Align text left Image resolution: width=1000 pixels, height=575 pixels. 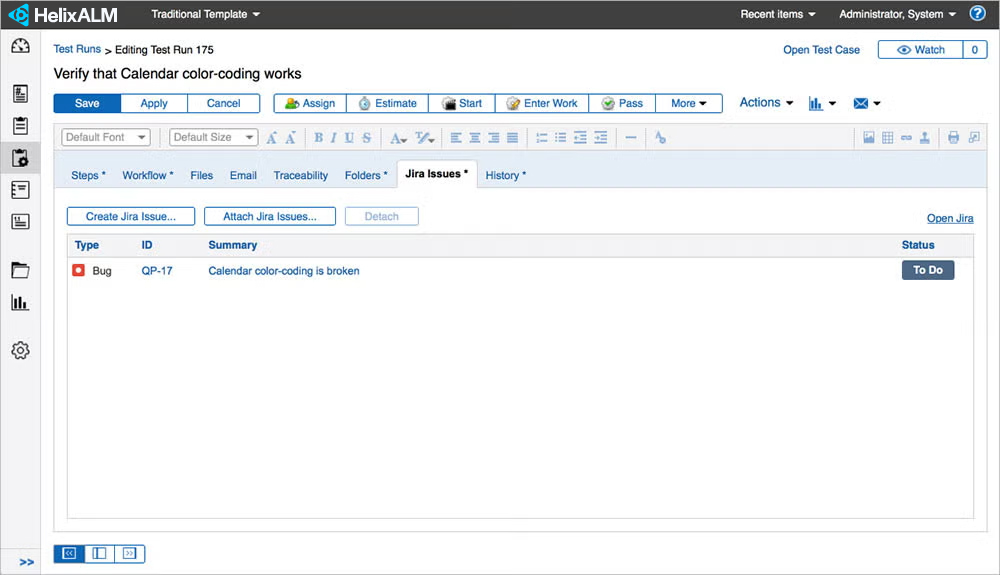[x=456, y=138]
